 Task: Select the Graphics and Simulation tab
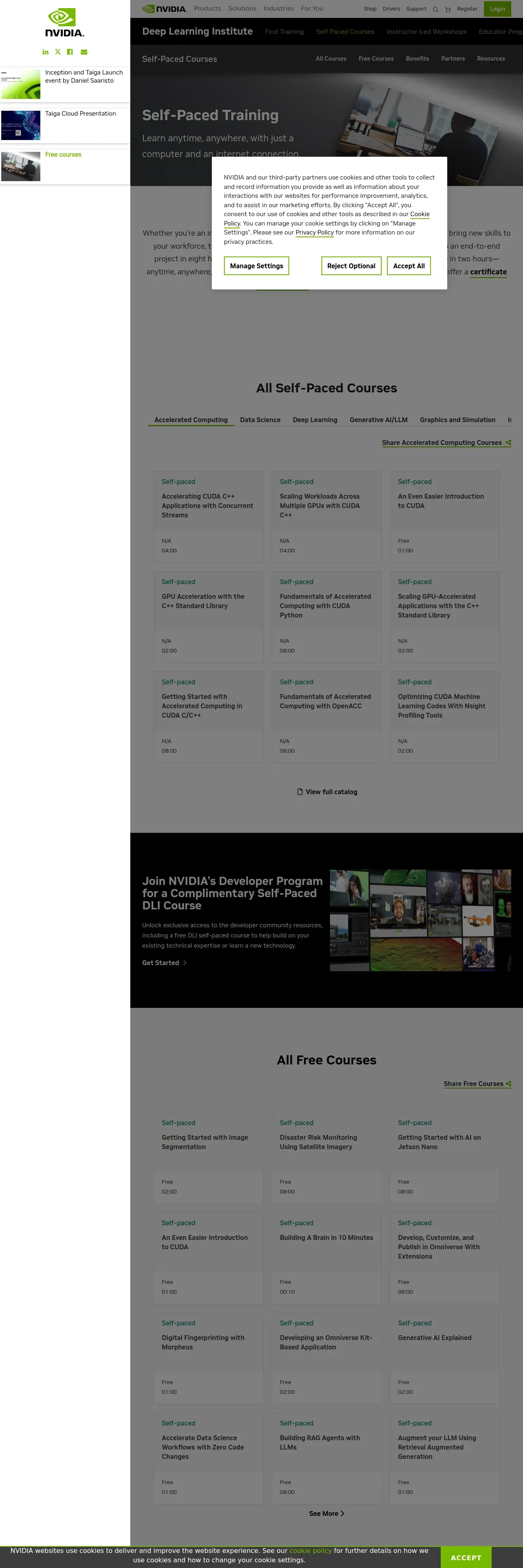pyautogui.click(x=458, y=420)
